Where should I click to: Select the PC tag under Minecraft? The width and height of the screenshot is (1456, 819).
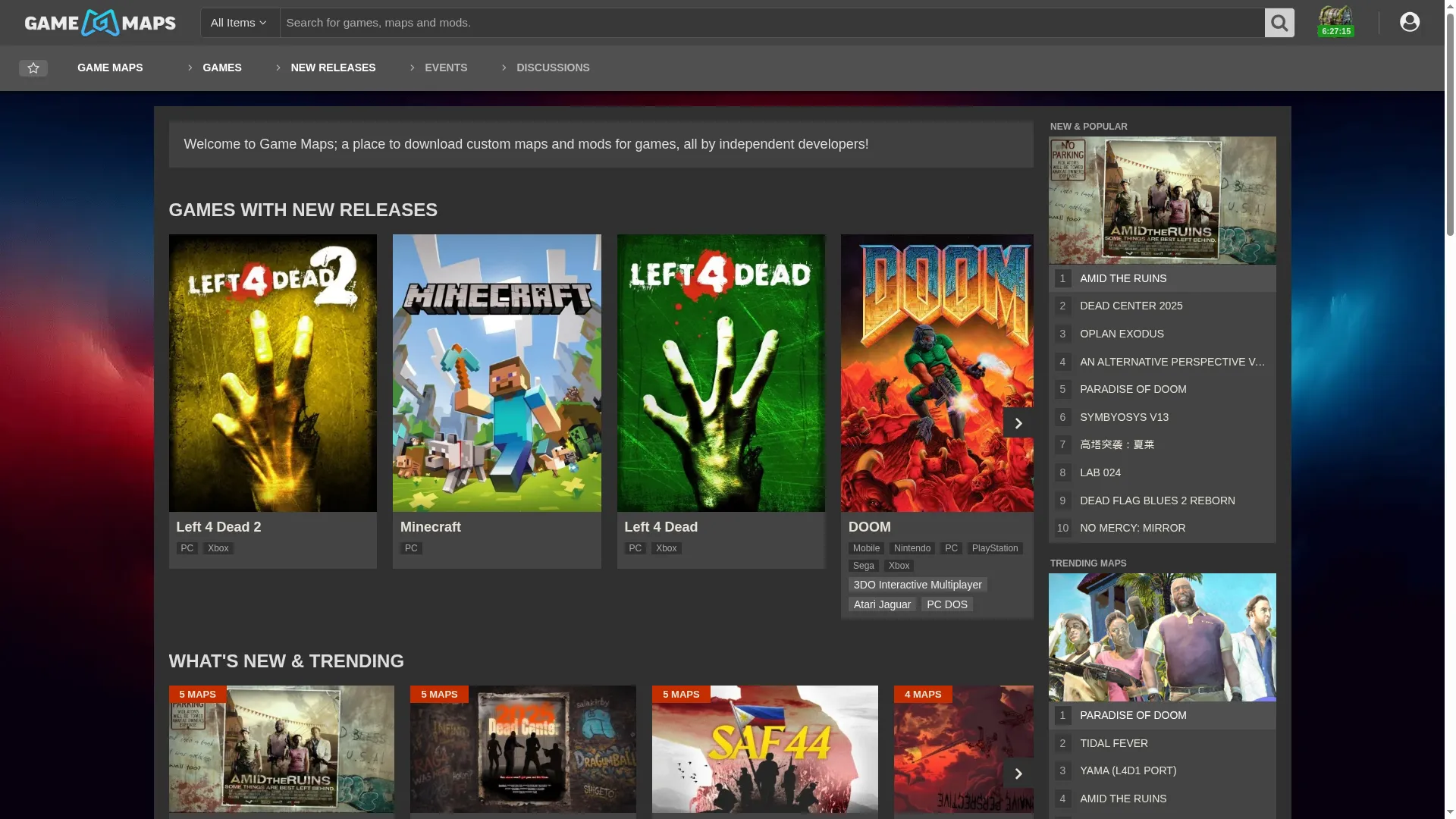coord(411,548)
